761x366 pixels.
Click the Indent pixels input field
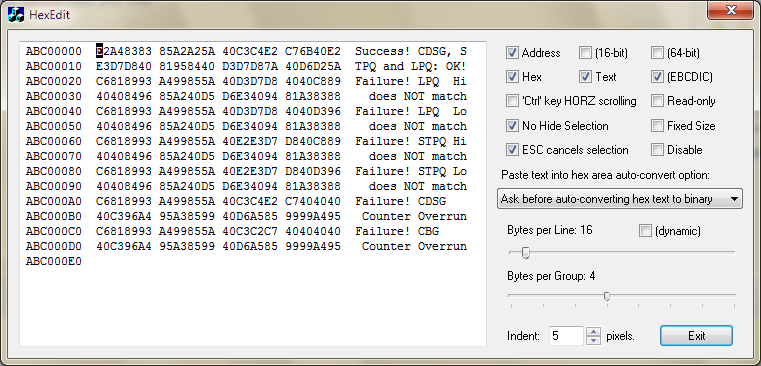[x=566, y=335]
